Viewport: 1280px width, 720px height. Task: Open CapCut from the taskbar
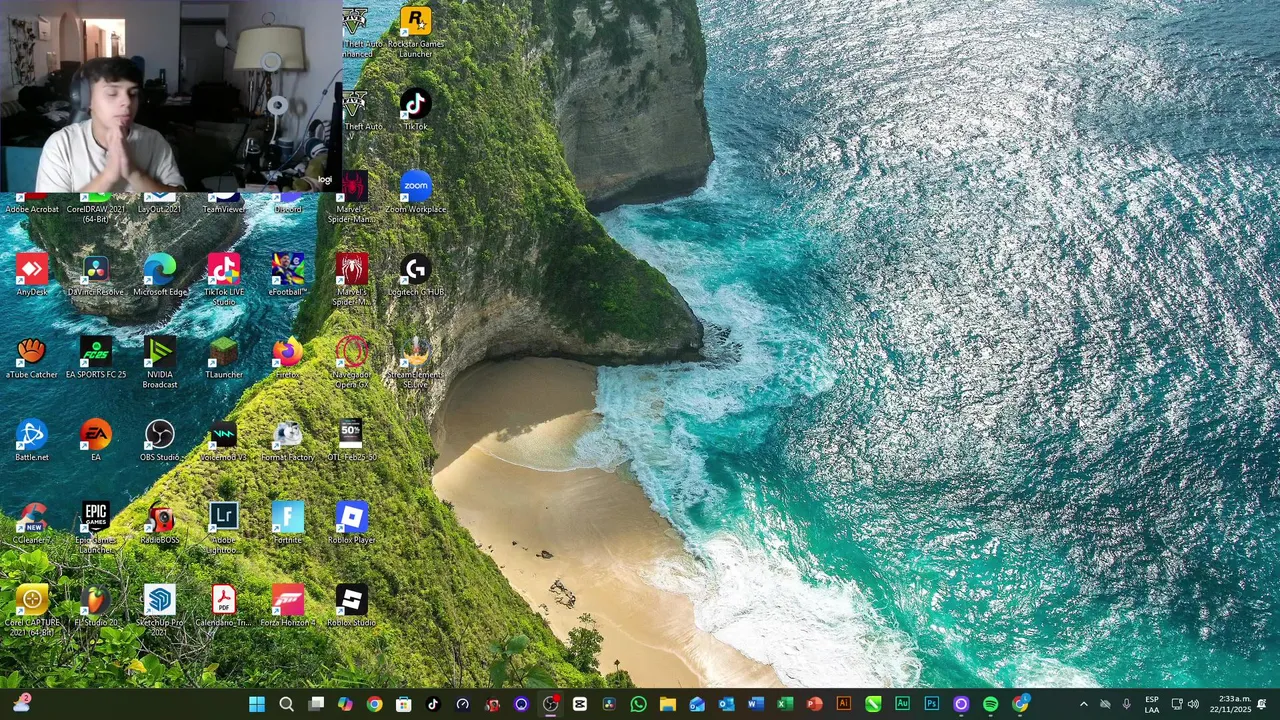tap(580, 704)
